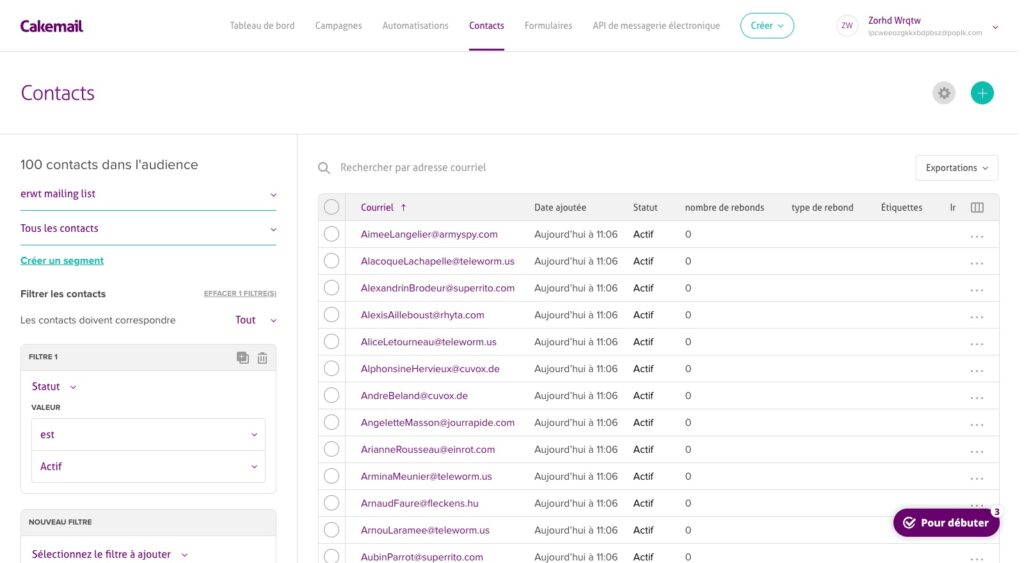Open contact AimeeLangelier@armyspy.com
This screenshot has width=1024, height=563.
tap(429, 234)
